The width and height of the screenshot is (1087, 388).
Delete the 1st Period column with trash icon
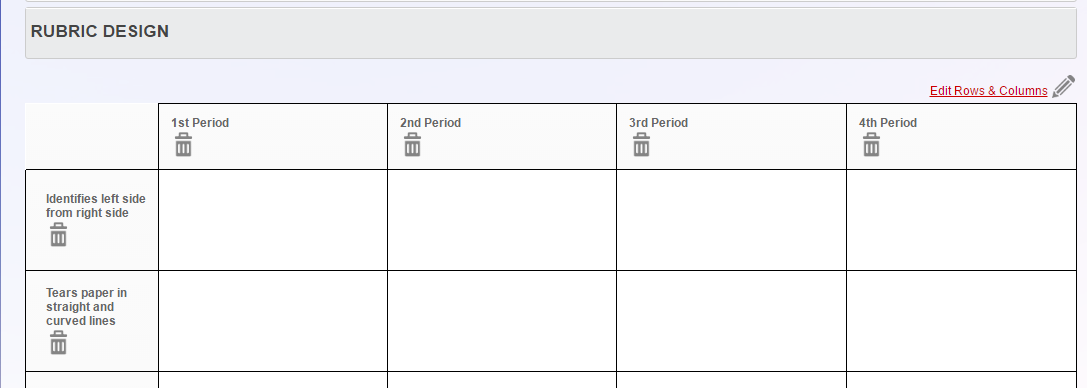point(183,145)
